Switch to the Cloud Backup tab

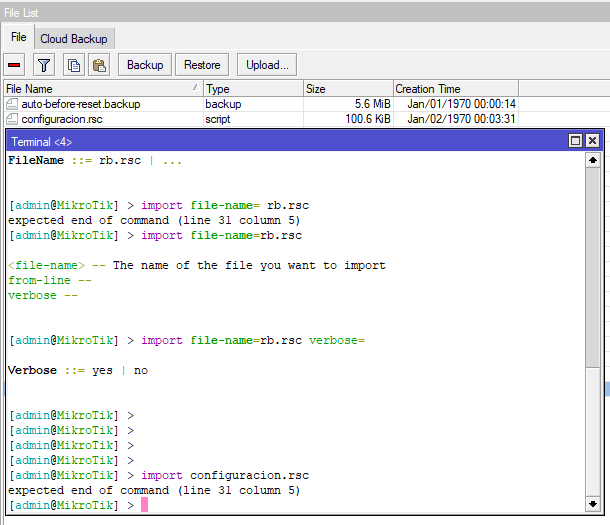pyautogui.click(x=74, y=39)
